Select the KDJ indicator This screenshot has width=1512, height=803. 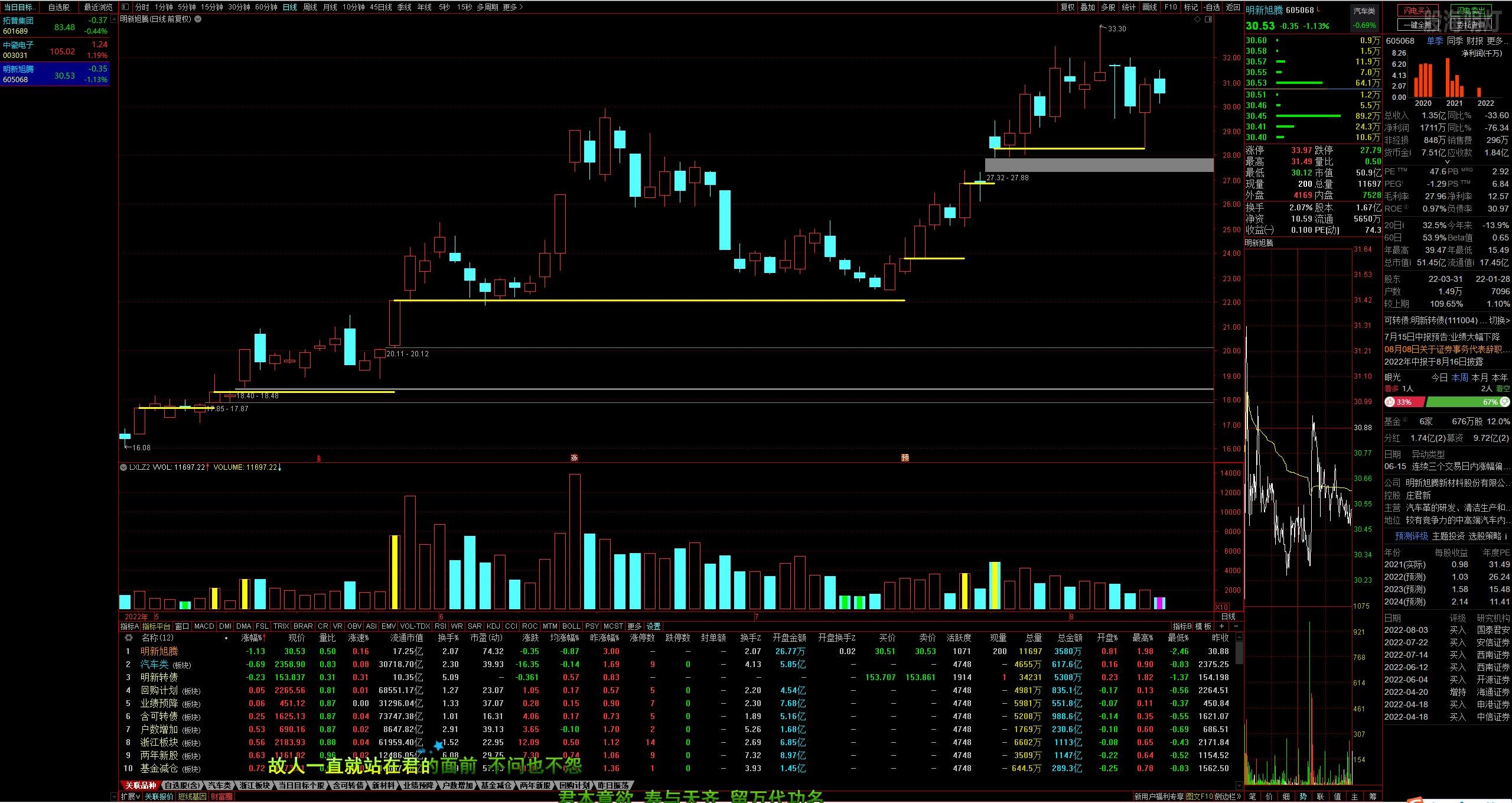(x=493, y=626)
